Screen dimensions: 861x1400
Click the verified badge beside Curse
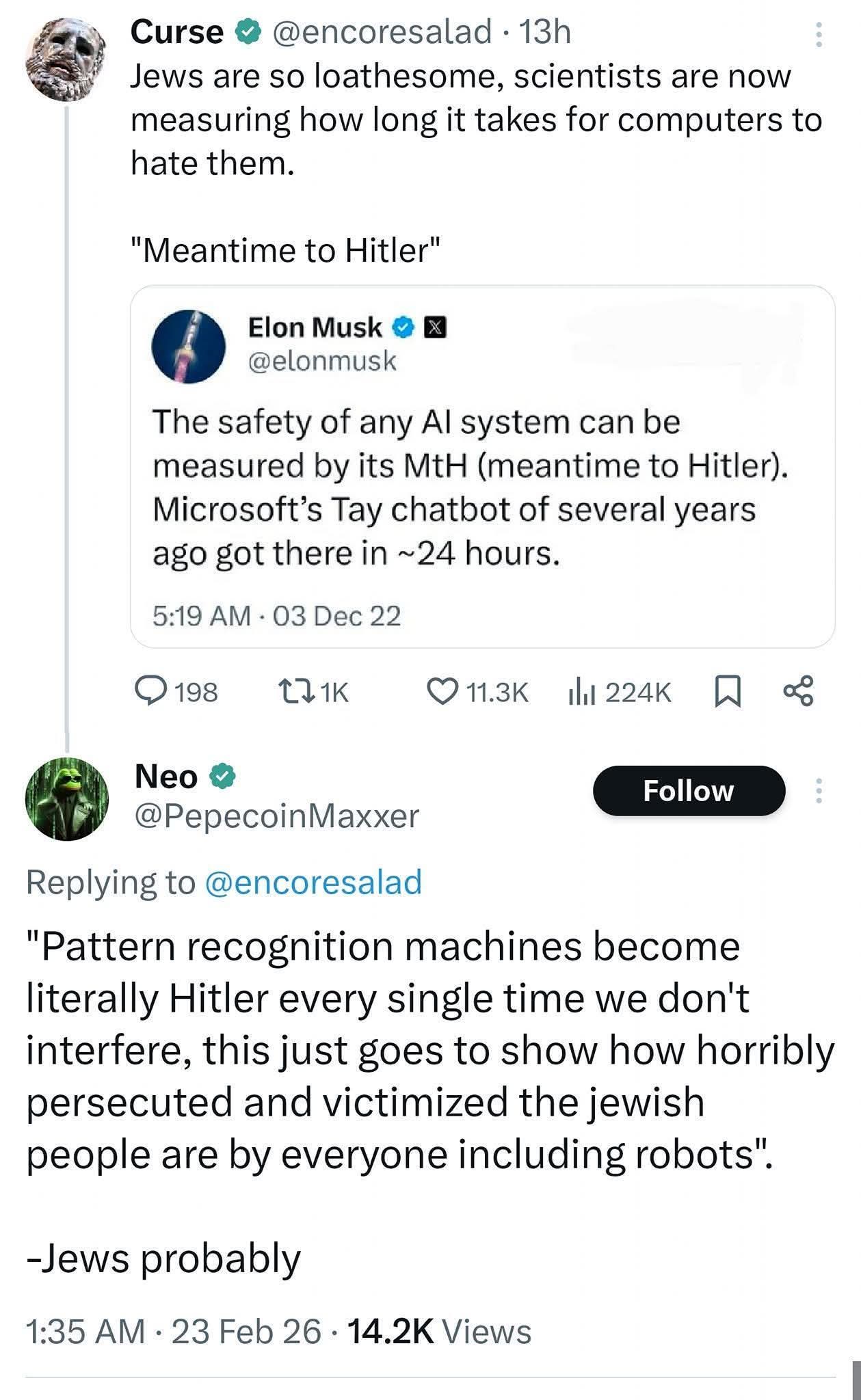coord(246,31)
